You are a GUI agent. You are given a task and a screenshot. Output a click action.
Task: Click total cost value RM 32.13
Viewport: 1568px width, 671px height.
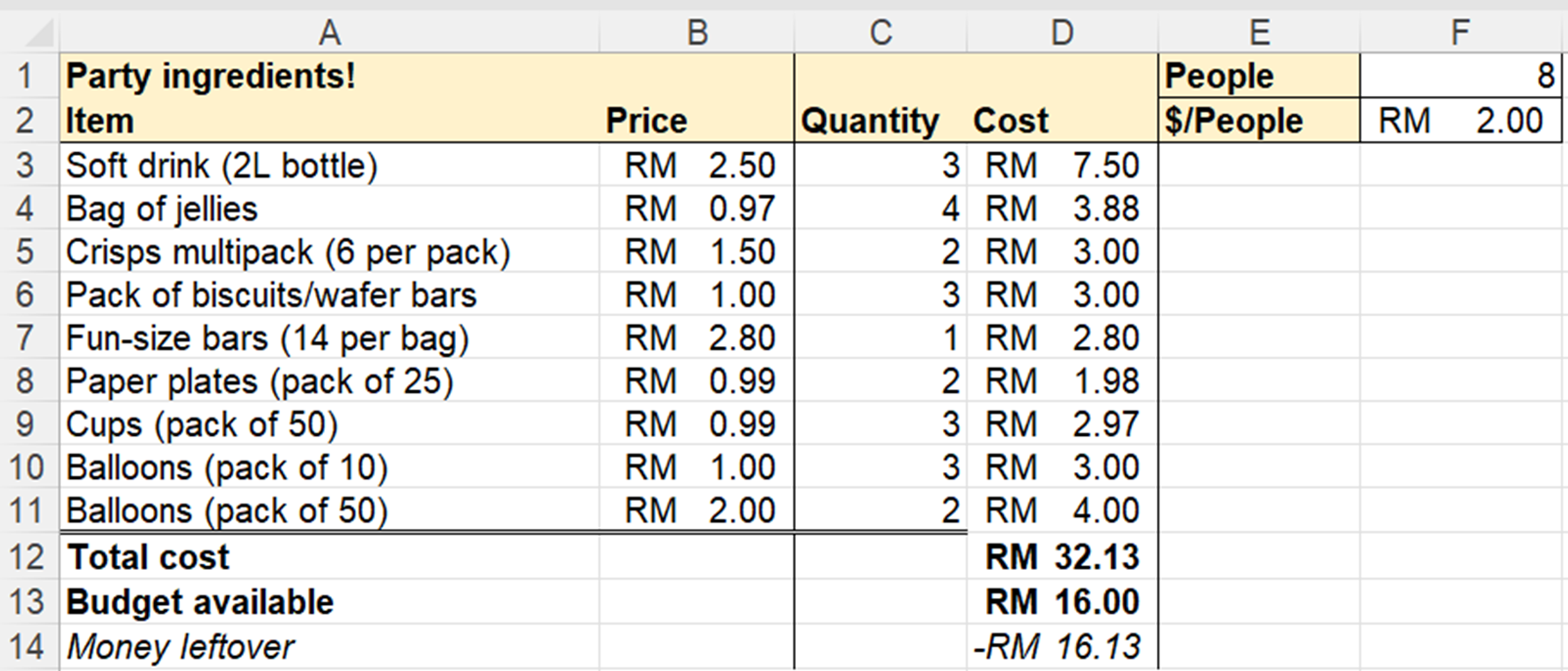tap(1063, 557)
